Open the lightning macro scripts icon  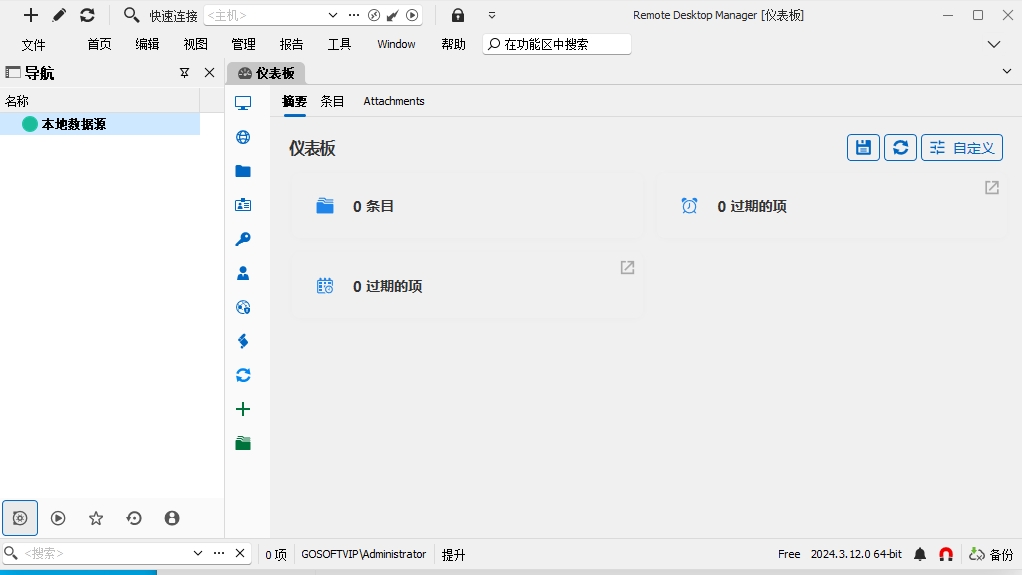(243, 341)
